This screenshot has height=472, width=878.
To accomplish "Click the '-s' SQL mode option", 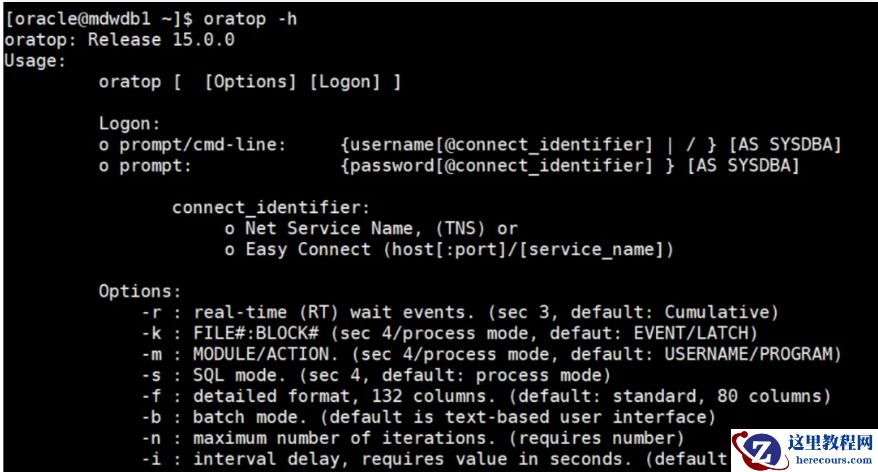I will coord(151,375).
